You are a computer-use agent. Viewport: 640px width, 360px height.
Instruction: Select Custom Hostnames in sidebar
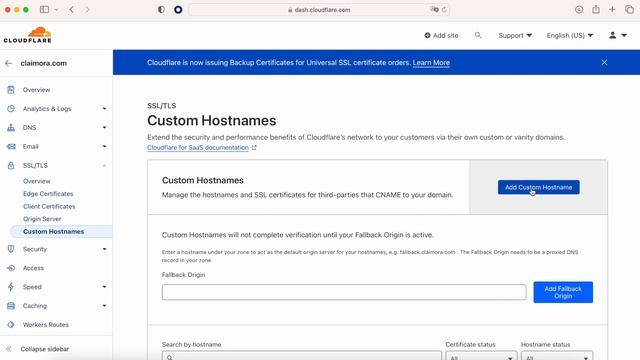[x=53, y=231]
